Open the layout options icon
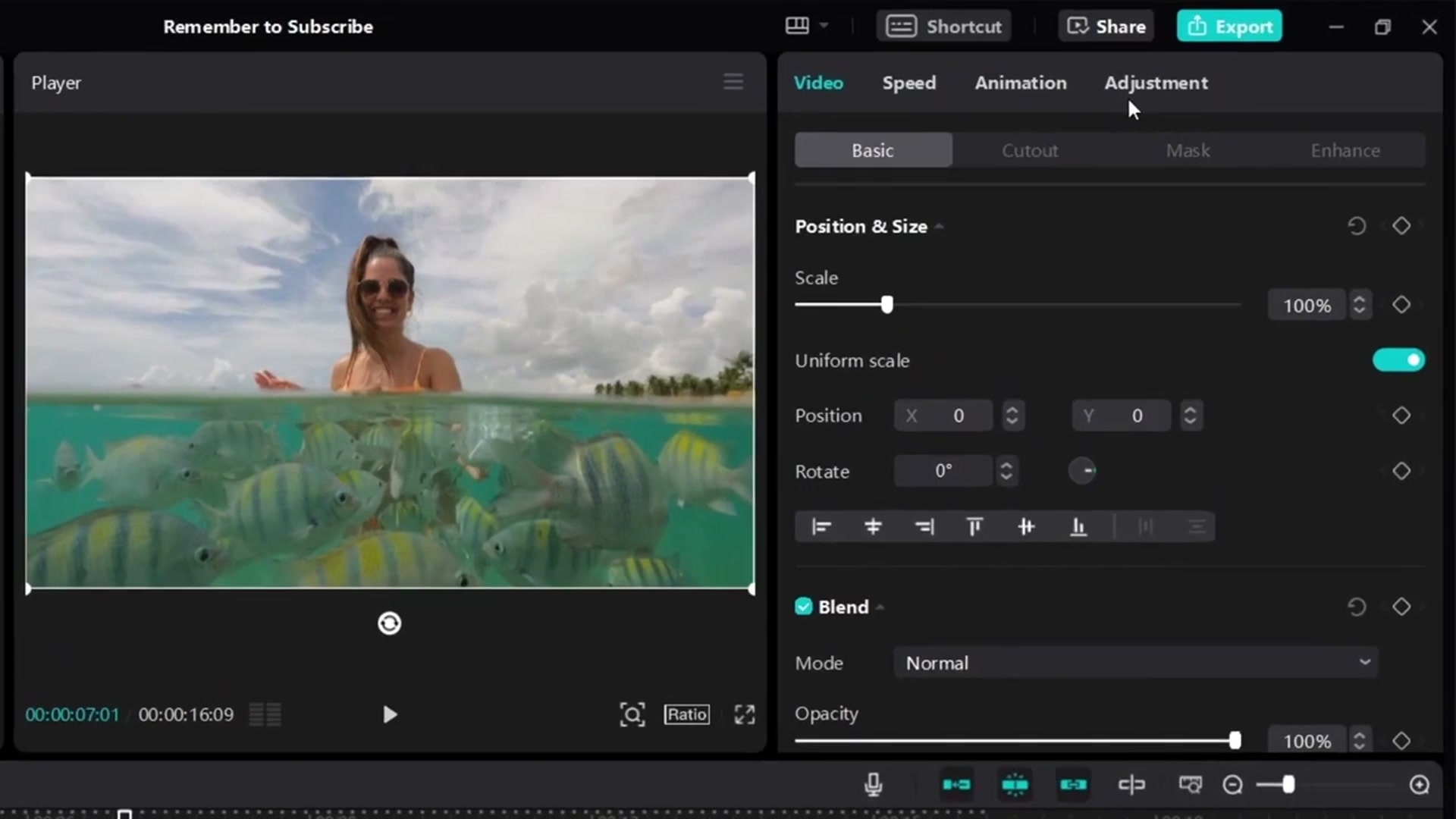The height and width of the screenshot is (819, 1456). pos(806,26)
